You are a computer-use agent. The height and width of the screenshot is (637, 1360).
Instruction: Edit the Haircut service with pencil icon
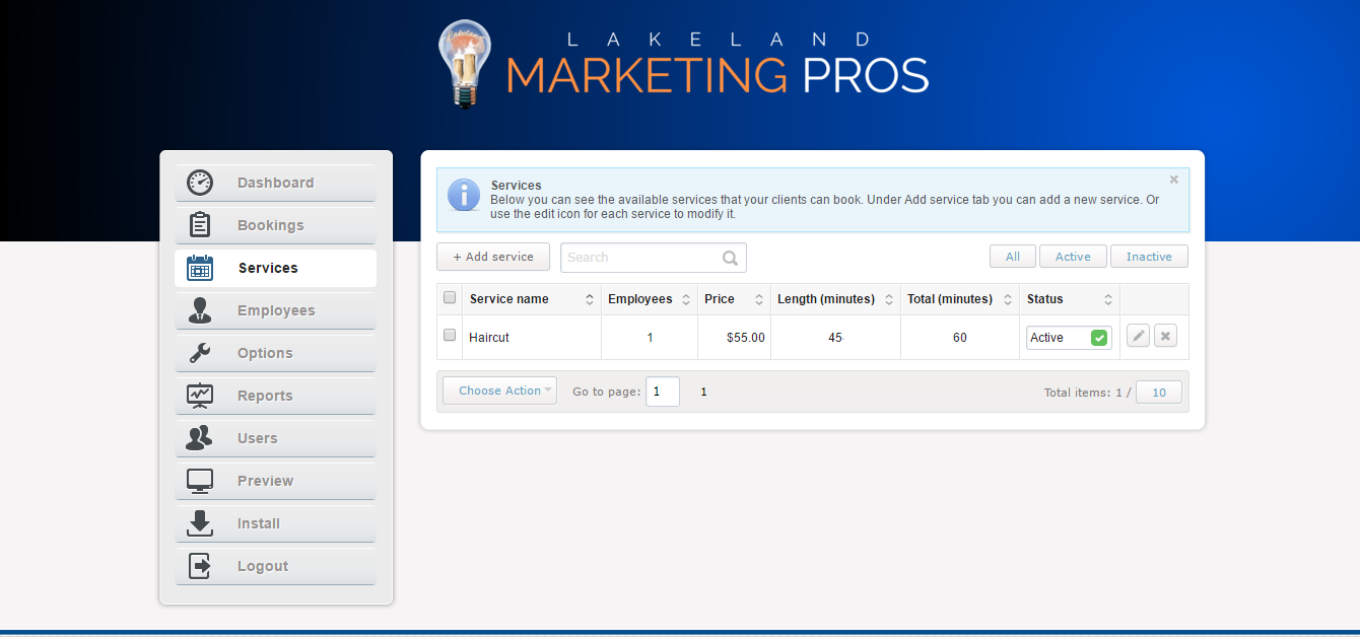(x=1138, y=337)
